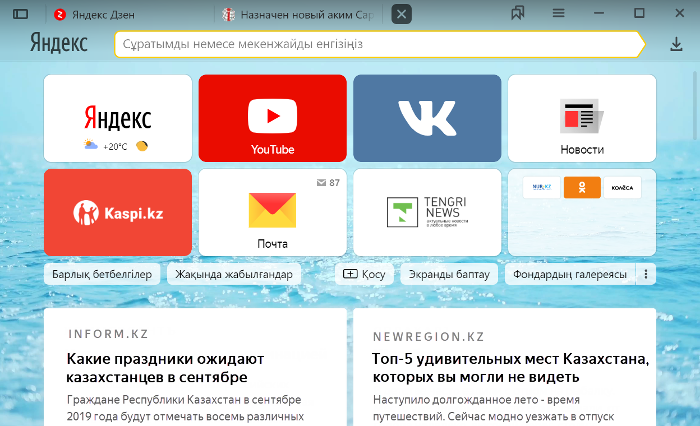
Task: Open the Kolesa mini icon in folder
Action: coord(622,188)
